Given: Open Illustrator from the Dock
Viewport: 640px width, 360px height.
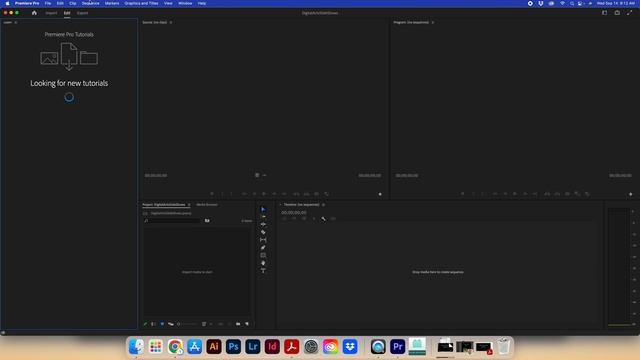Looking at the screenshot, I should [213, 347].
